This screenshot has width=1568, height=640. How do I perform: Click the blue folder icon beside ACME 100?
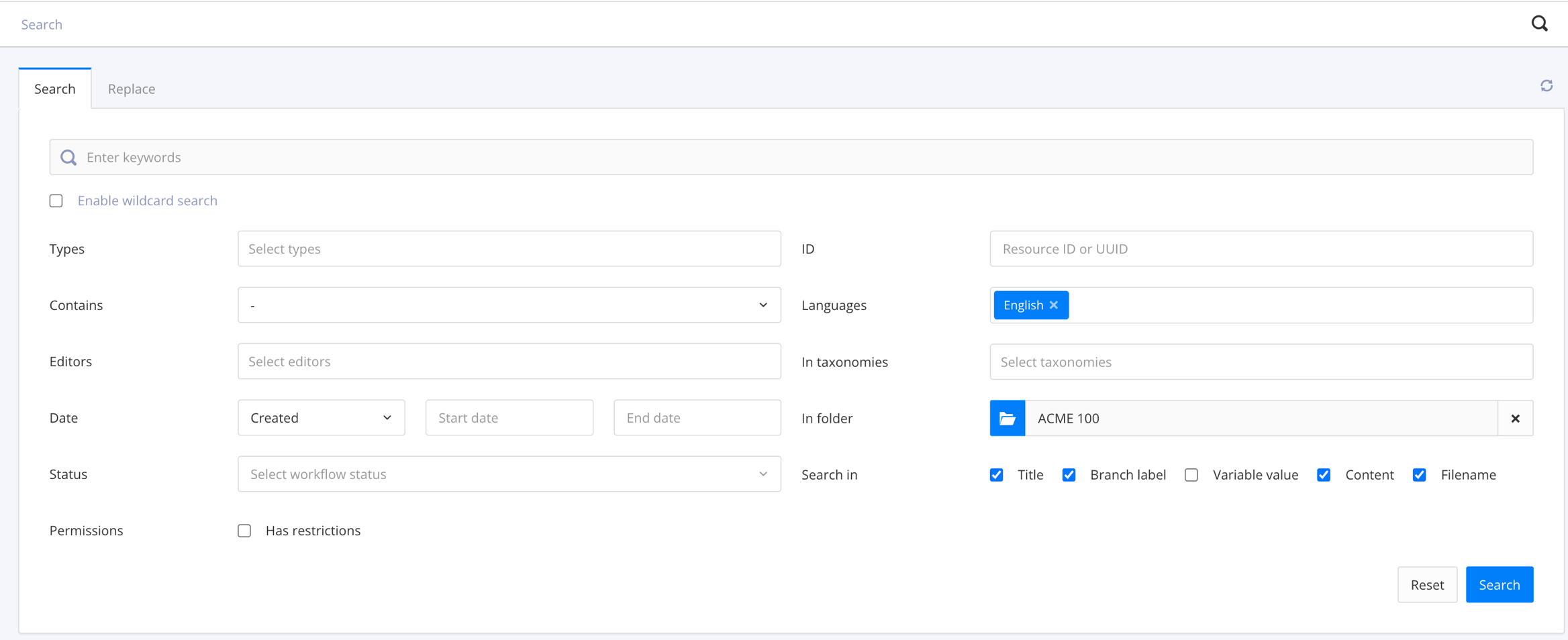(x=1007, y=417)
